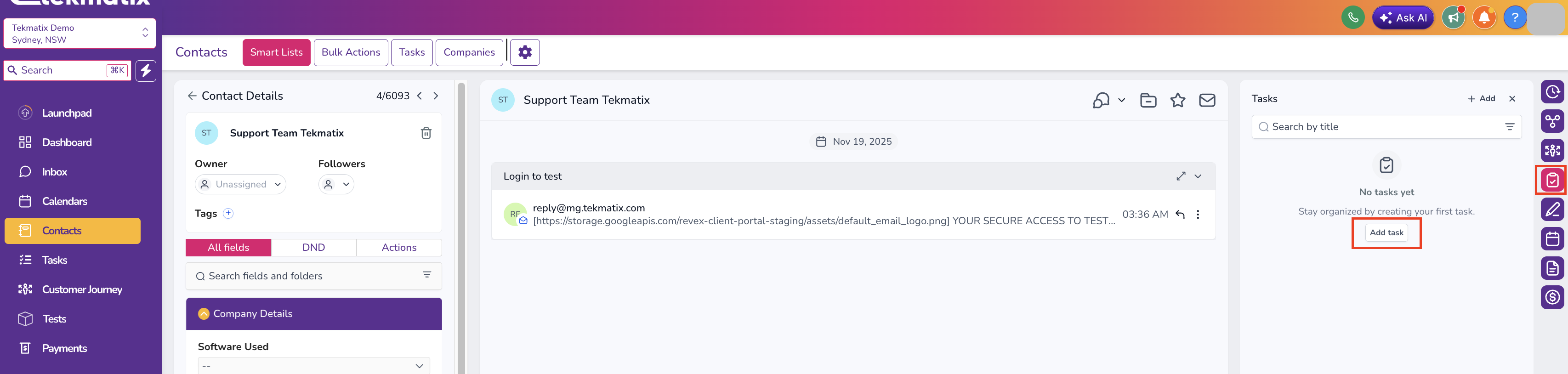Click the filter icon in fields search
This screenshot has height=374, width=1568.
click(426, 276)
